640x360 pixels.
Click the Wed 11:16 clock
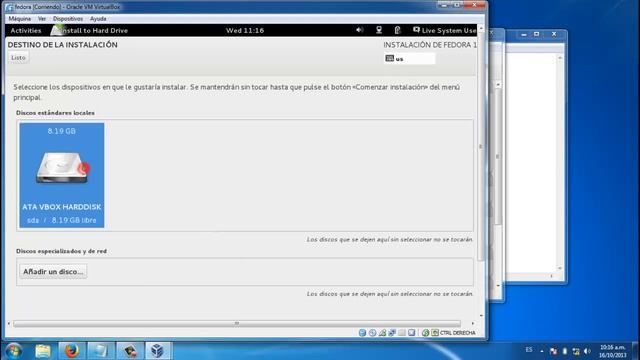(245, 31)
